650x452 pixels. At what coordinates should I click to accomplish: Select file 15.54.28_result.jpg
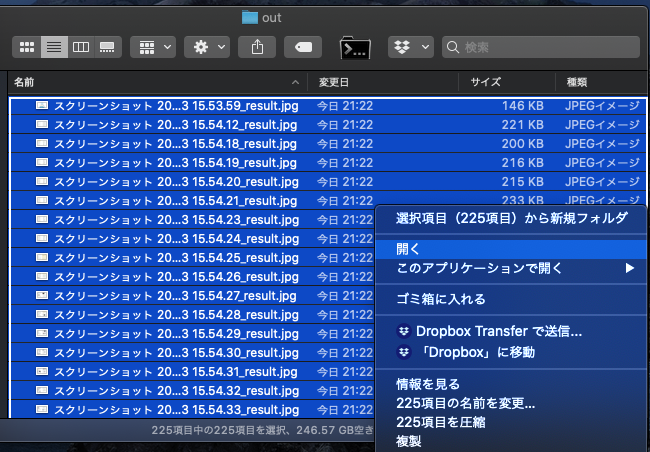176,315
